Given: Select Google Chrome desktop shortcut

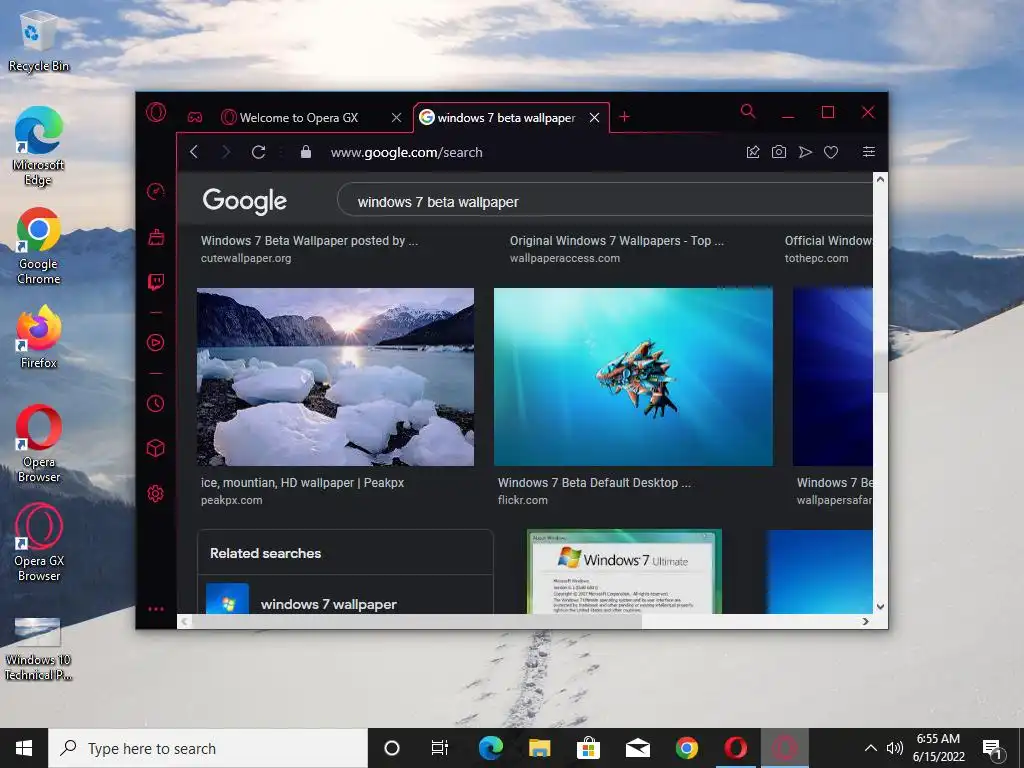Looking at the screenshot, I should coord(39,246).
